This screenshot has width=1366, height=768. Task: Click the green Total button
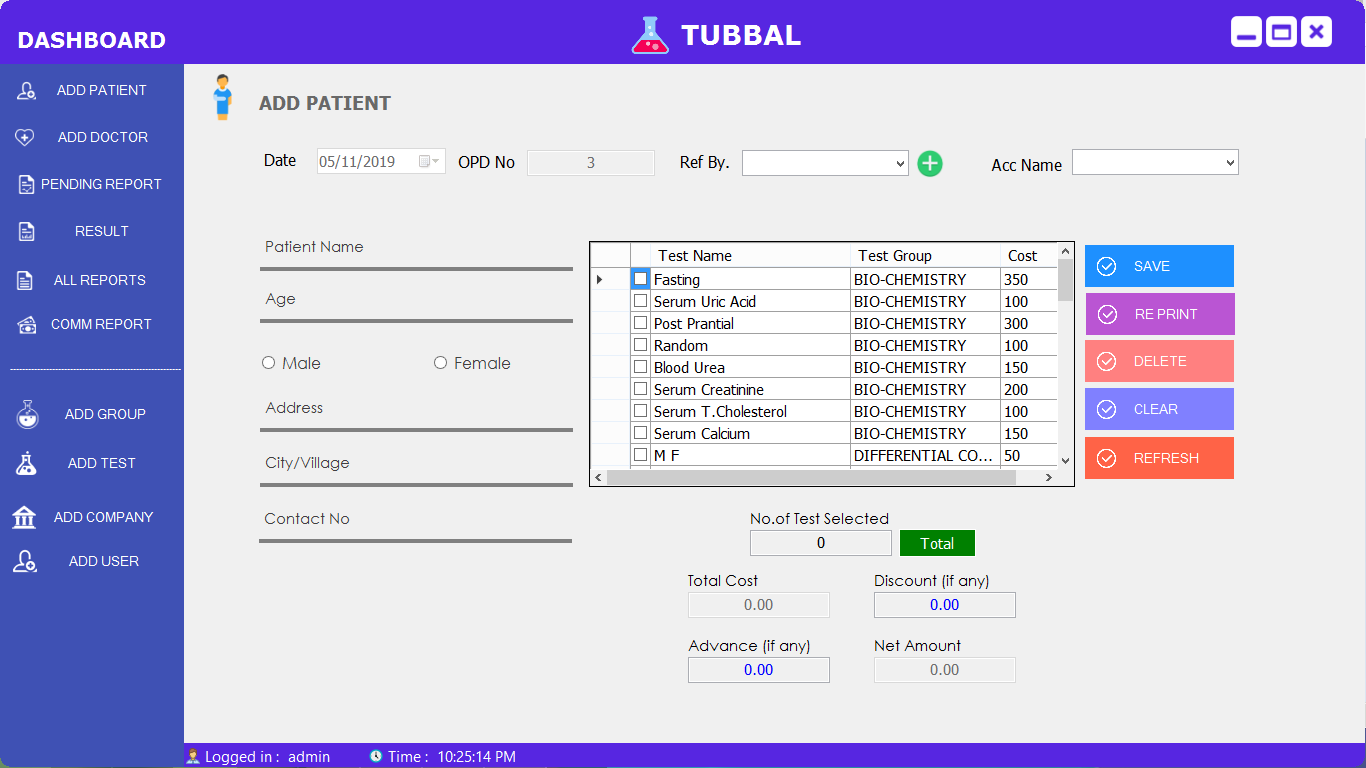[937, 543]
